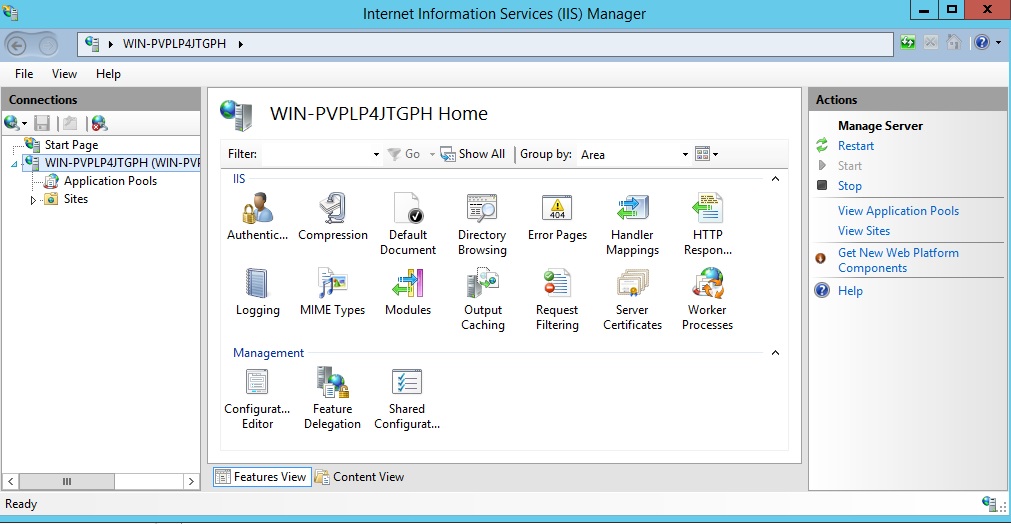
Task: Switch to Features View tab
Action: point(262,477)
